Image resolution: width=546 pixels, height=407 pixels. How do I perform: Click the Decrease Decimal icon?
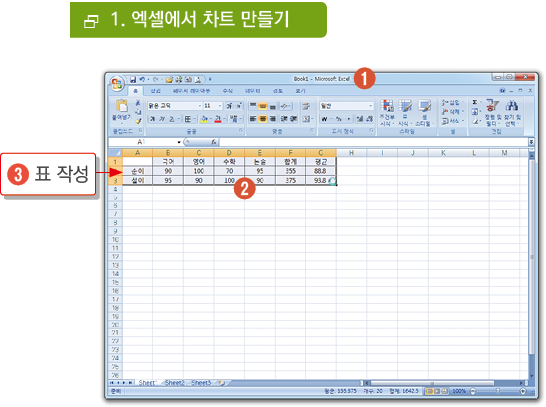369,119
